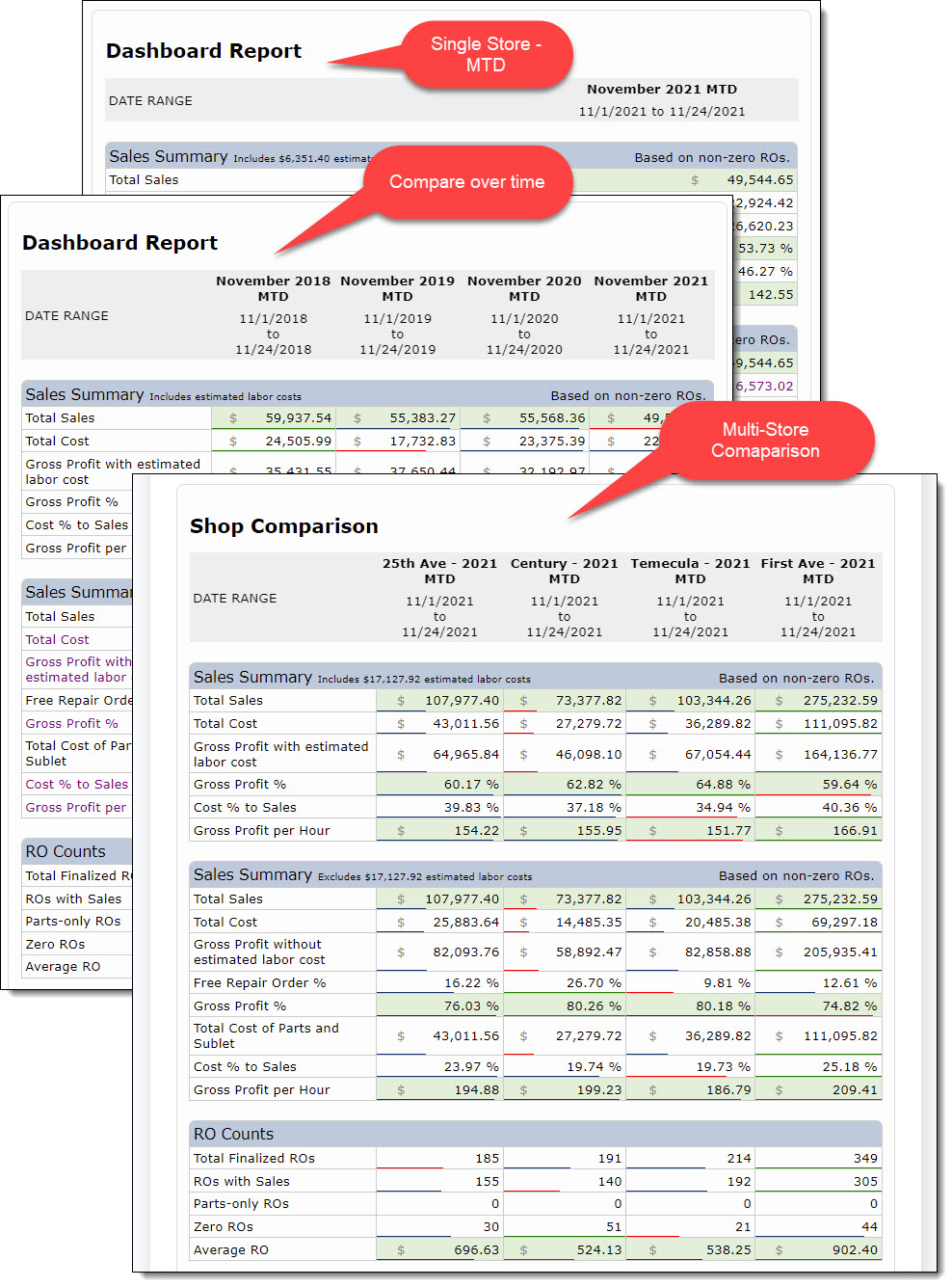Screen dimensions: 952x1287
Task: Click the ROs with Sales count 155
Action: point(488,1182)
